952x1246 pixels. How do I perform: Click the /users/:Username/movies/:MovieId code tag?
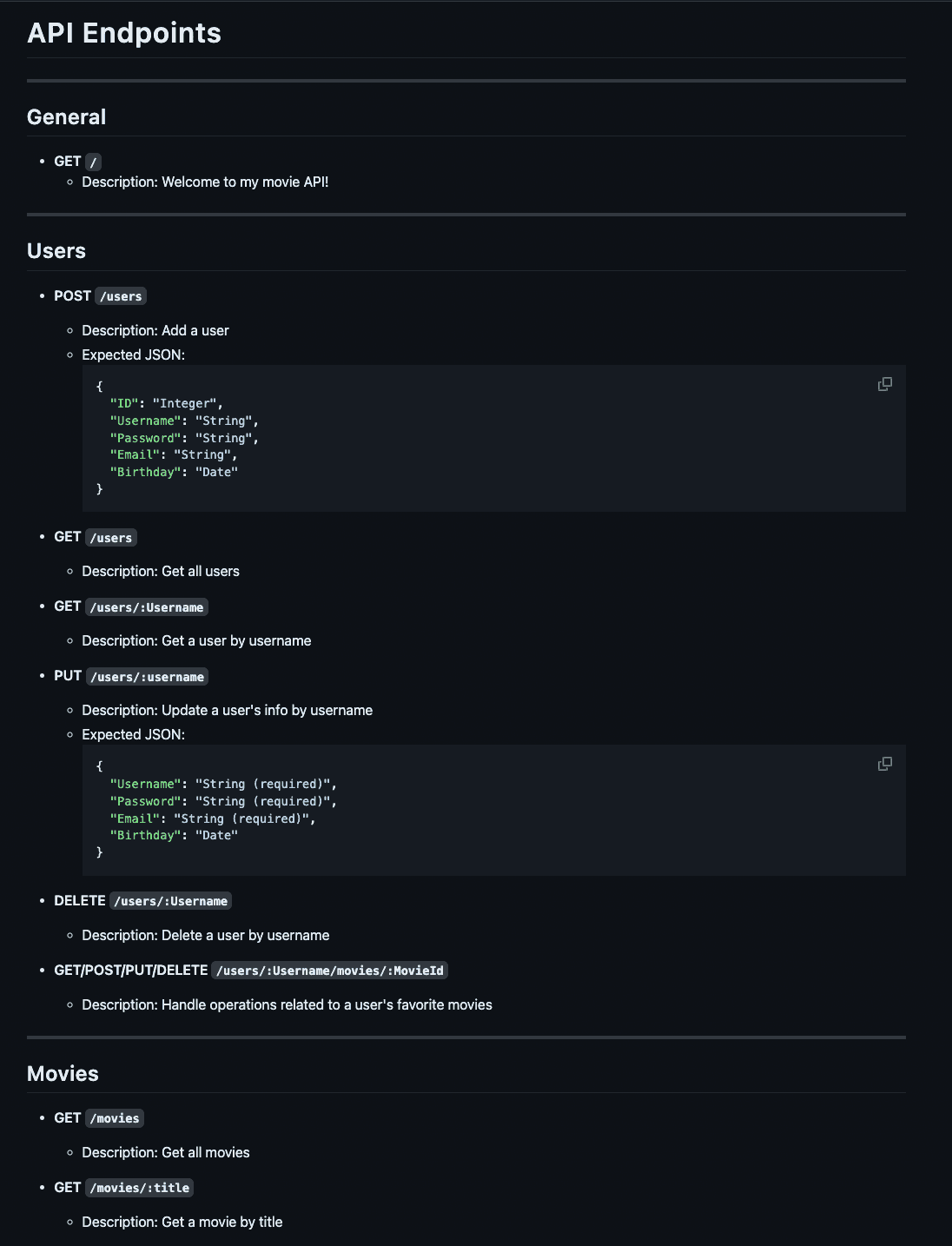point(330,971)
